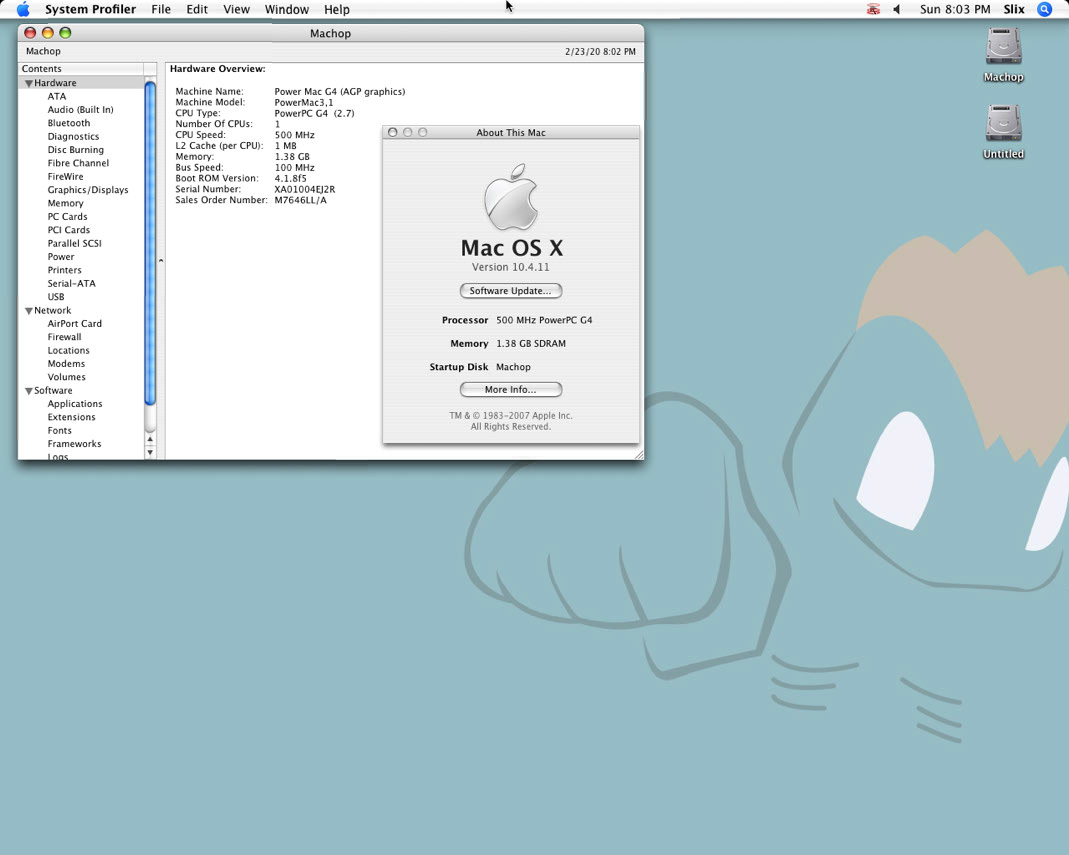This screenshot has width=1069, height=855.
Task: Click 500 MHz PowerPC G4 processor text
Action: pyautogui.click(x=544, y=320)
